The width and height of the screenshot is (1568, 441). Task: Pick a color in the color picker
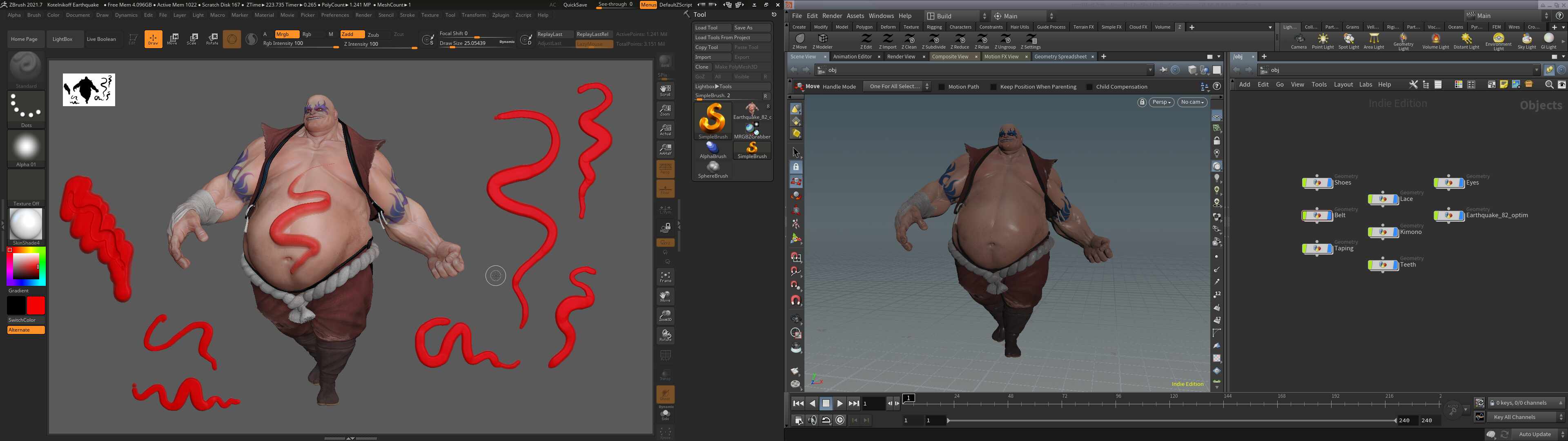tap(26, 266)
